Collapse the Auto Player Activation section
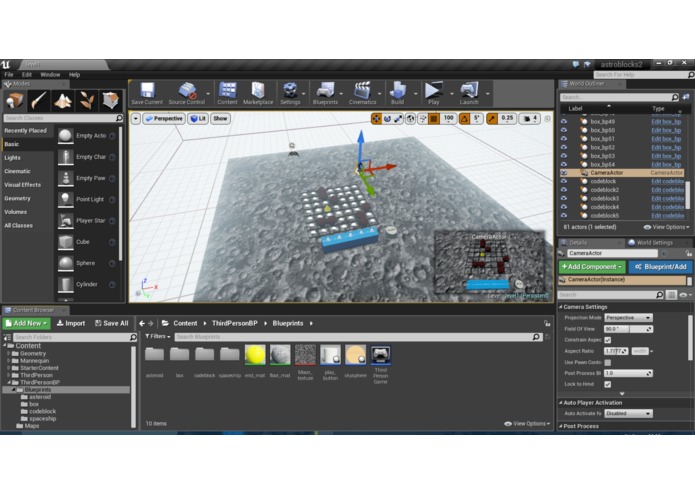 point(561,403)
